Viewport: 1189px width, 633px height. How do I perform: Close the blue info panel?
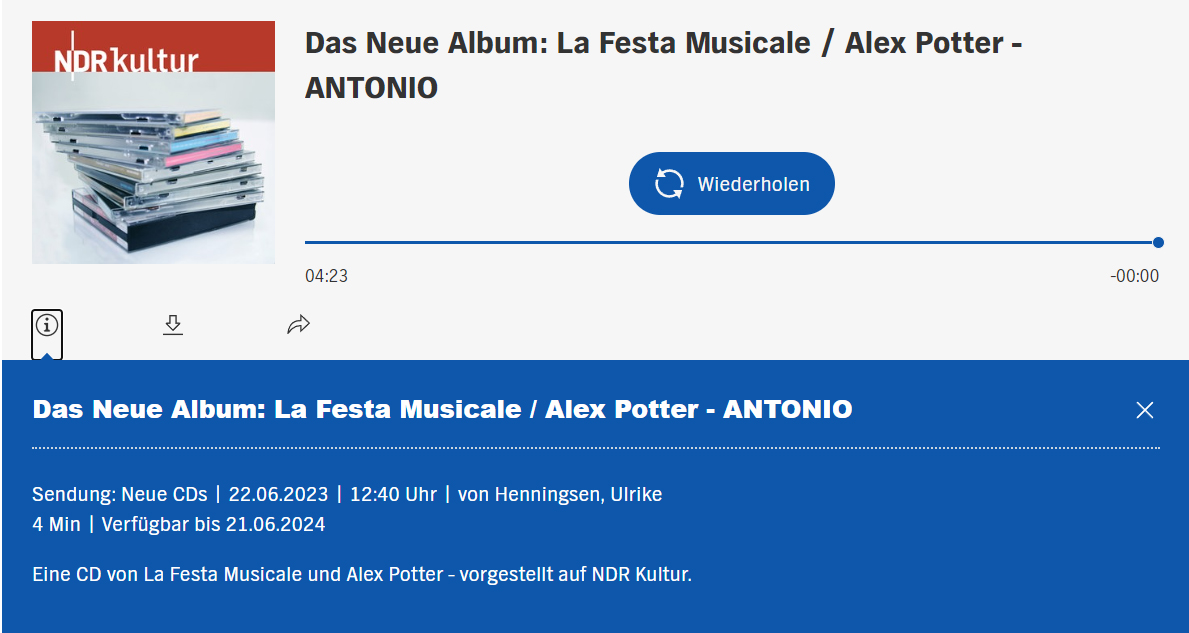click(x=1145, y=410)
